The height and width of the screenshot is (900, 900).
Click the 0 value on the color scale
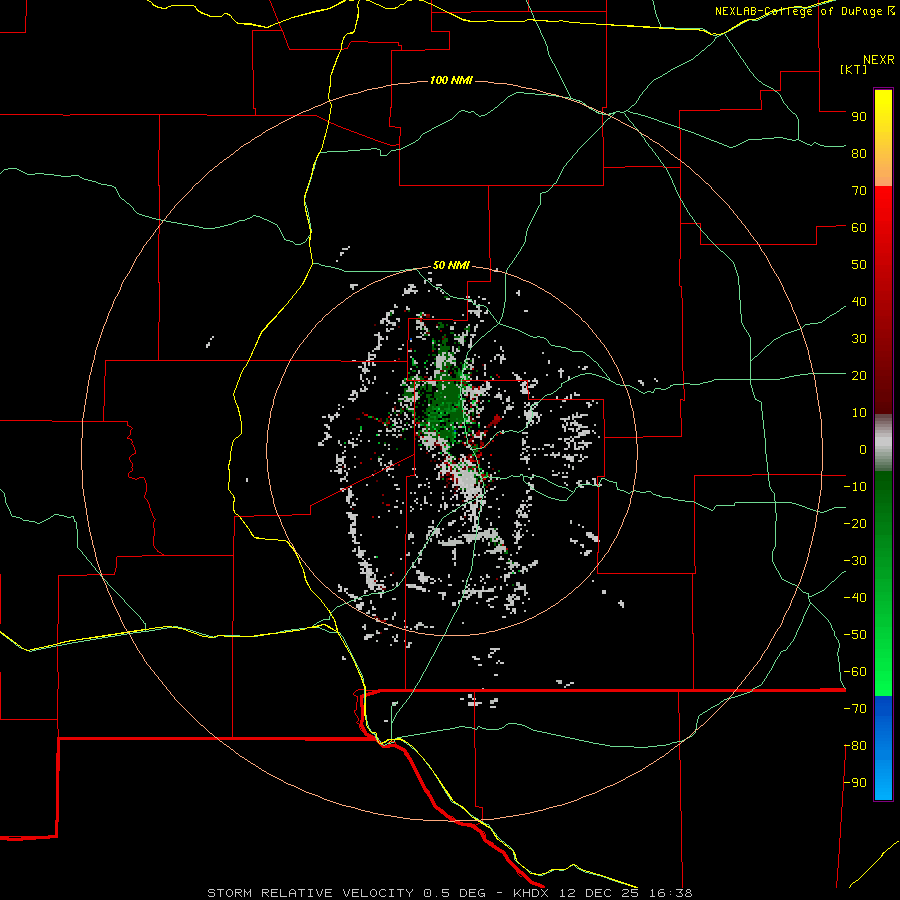[863, 449]
